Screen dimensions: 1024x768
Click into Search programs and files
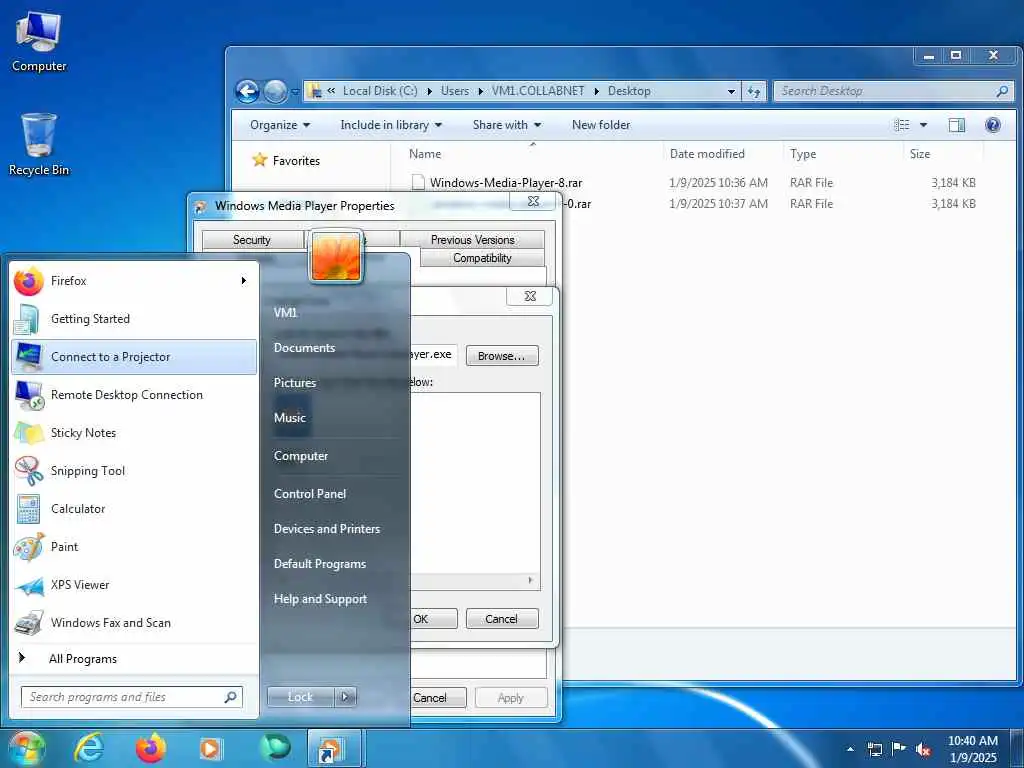131,697
